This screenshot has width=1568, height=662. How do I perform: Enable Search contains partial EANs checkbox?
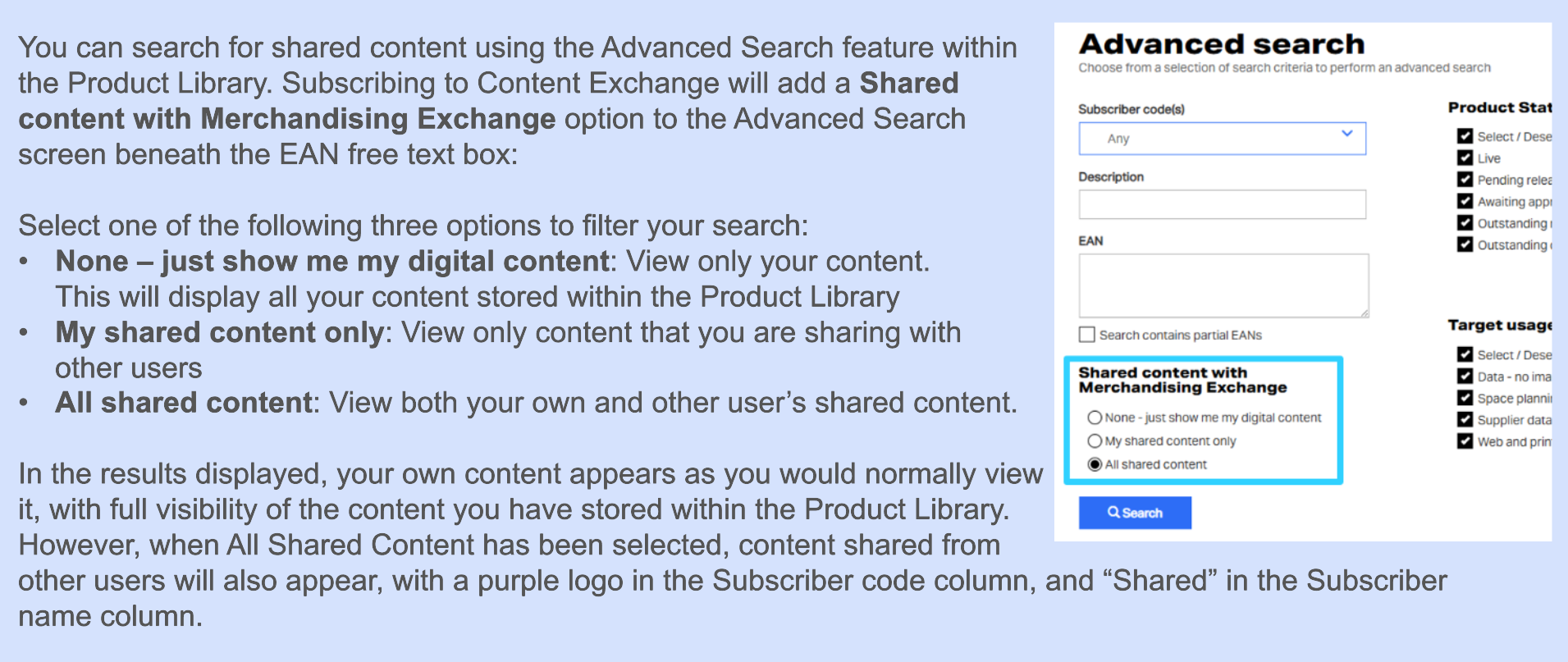pos(1087,335)
